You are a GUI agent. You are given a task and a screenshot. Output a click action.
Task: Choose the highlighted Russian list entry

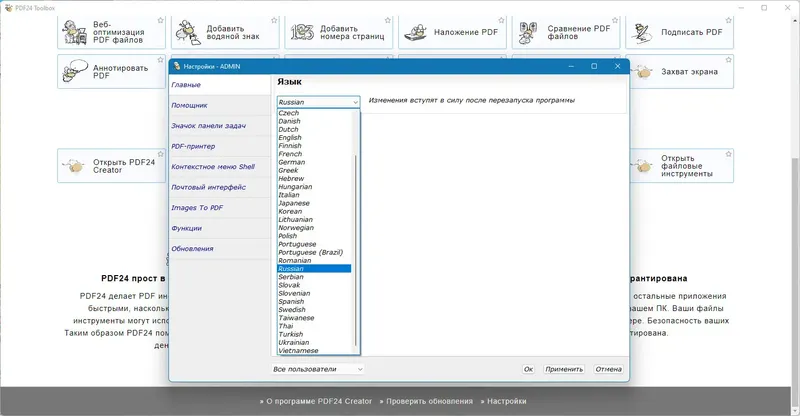point(314,268)
